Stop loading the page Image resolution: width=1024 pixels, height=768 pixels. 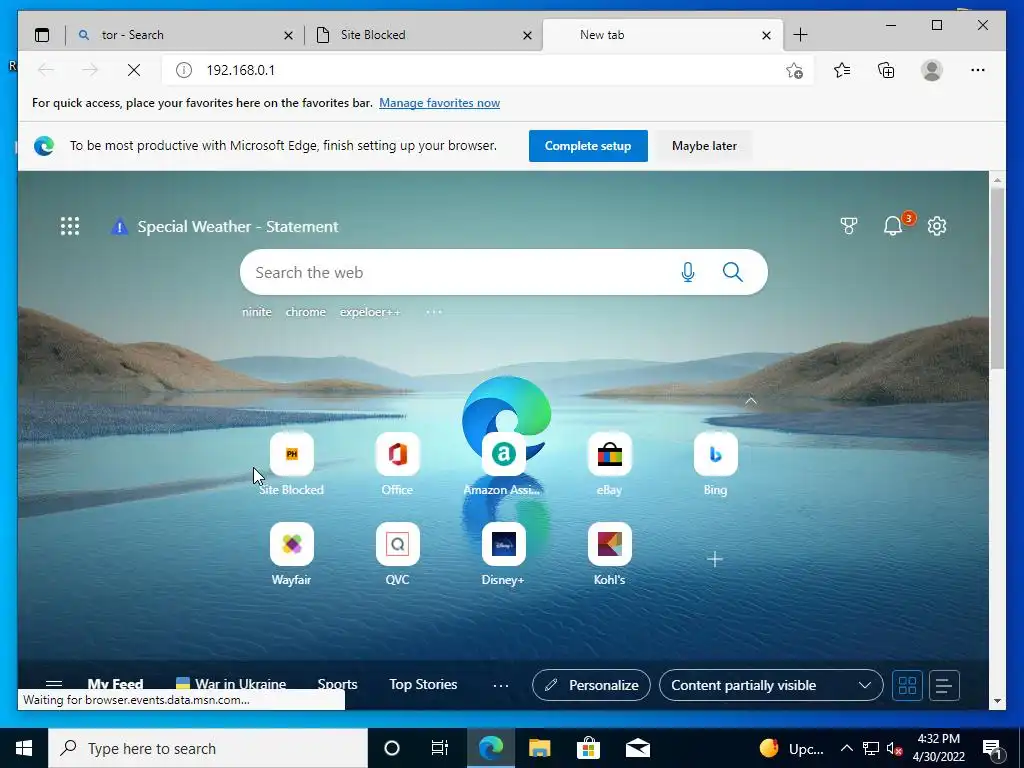(134, 70)
